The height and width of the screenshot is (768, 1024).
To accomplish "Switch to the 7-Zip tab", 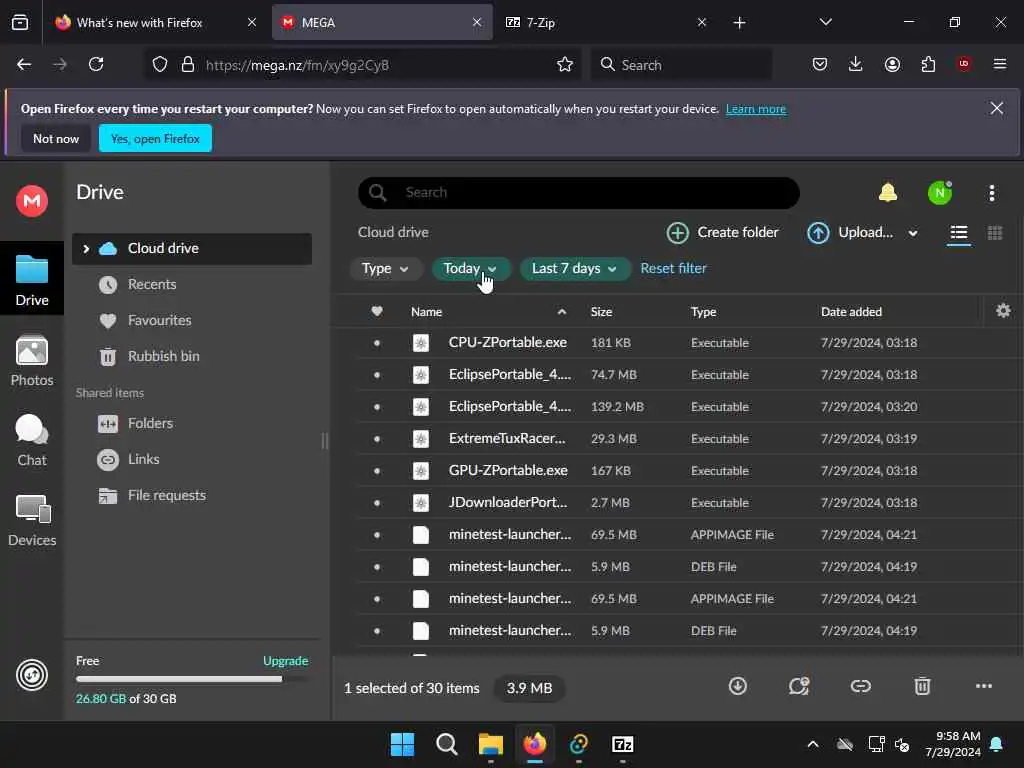I will coord(605,22).
